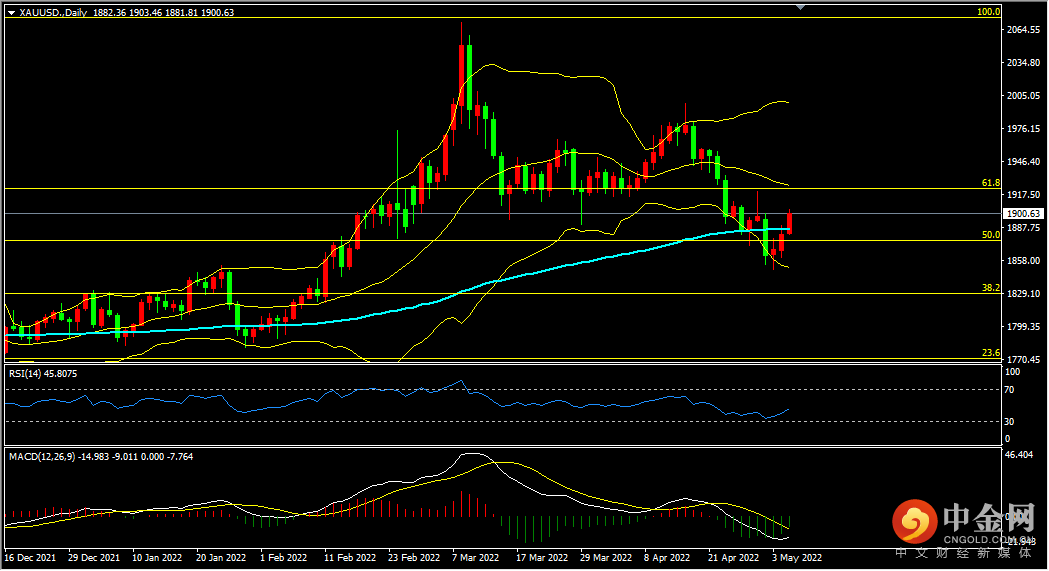Viewport: 1049px width, 571px height.
Task: Click the Fibonacci 38.2 level label
Action: coord(991,288)
